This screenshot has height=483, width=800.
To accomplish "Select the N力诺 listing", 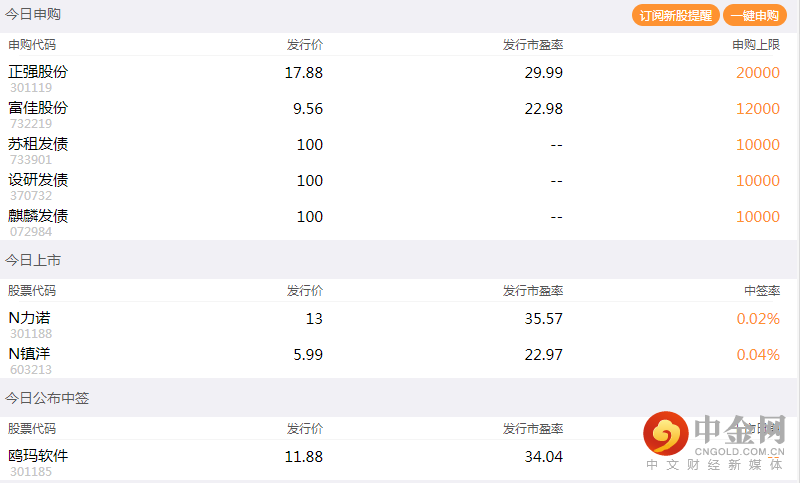I will pos(29,318).
